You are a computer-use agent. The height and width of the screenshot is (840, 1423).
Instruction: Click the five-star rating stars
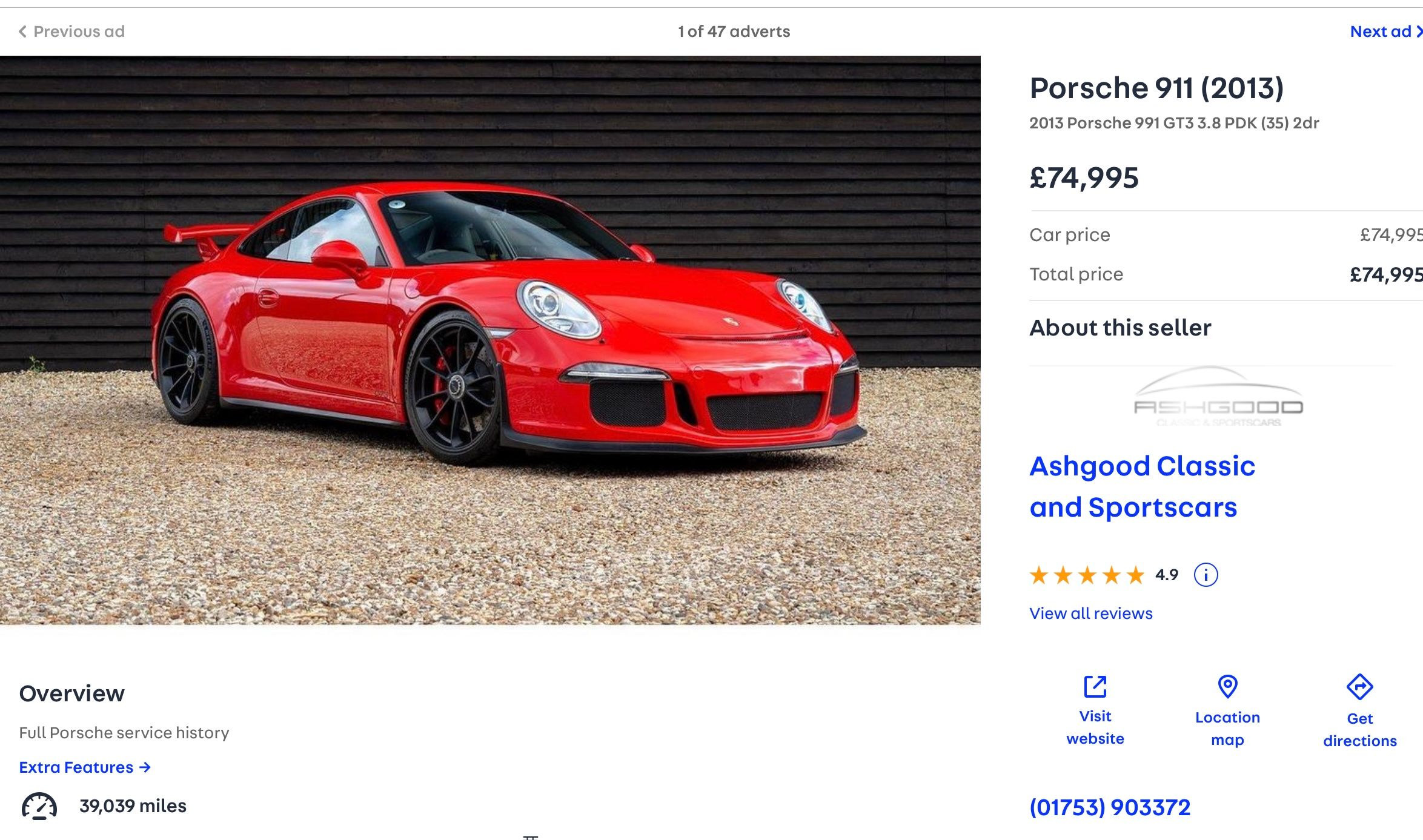tap(1087, 575)
